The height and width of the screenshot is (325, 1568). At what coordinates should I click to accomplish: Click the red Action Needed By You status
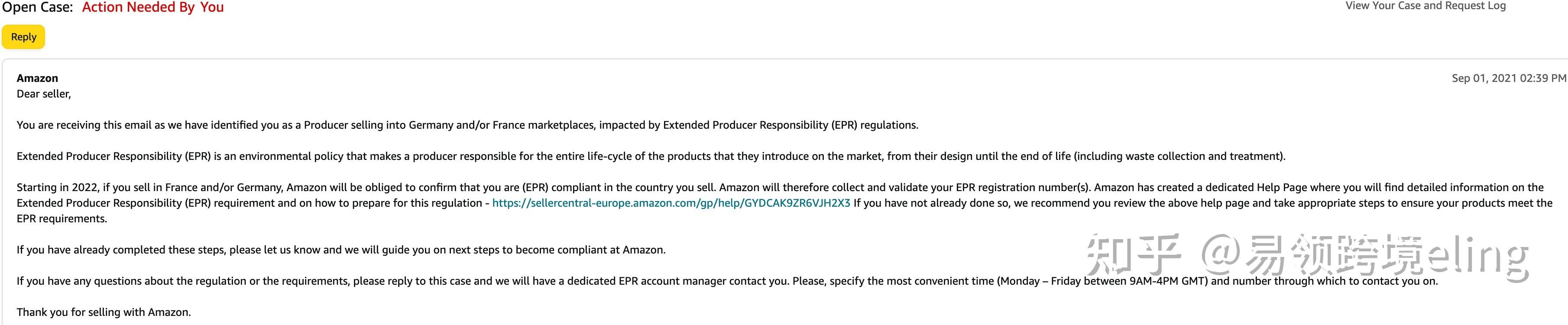coord(153,7)
